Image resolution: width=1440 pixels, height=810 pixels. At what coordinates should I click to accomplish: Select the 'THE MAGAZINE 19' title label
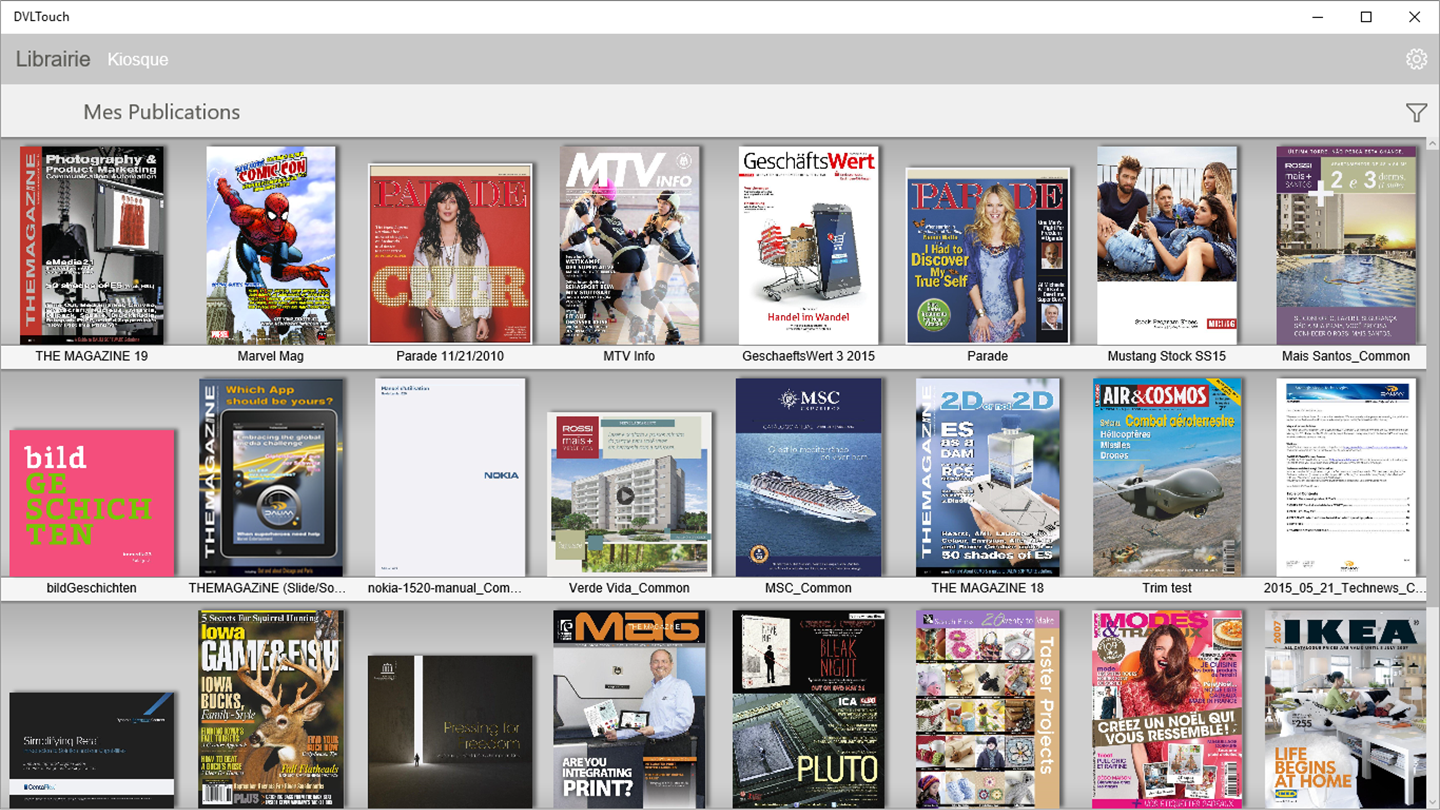pyautogui.click(x=92, y=356)
